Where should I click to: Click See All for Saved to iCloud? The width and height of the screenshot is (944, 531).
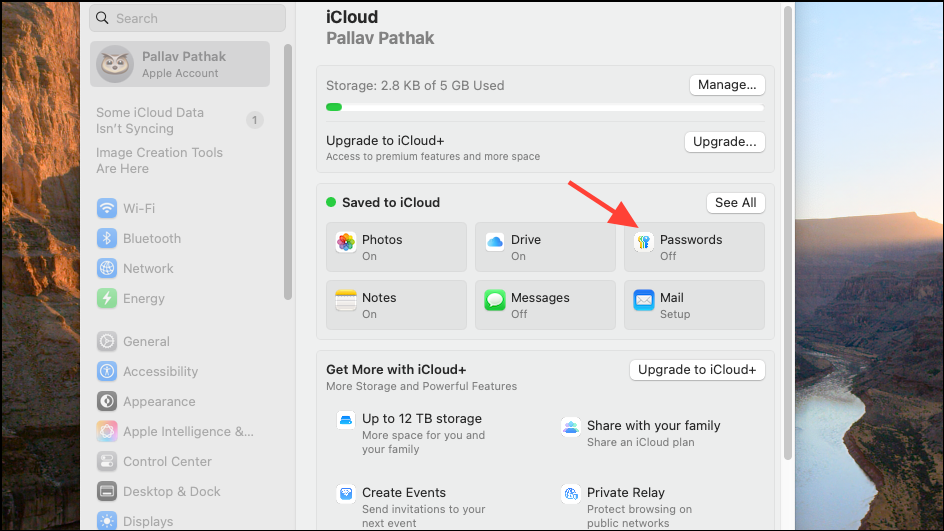(x=736, y=203)
